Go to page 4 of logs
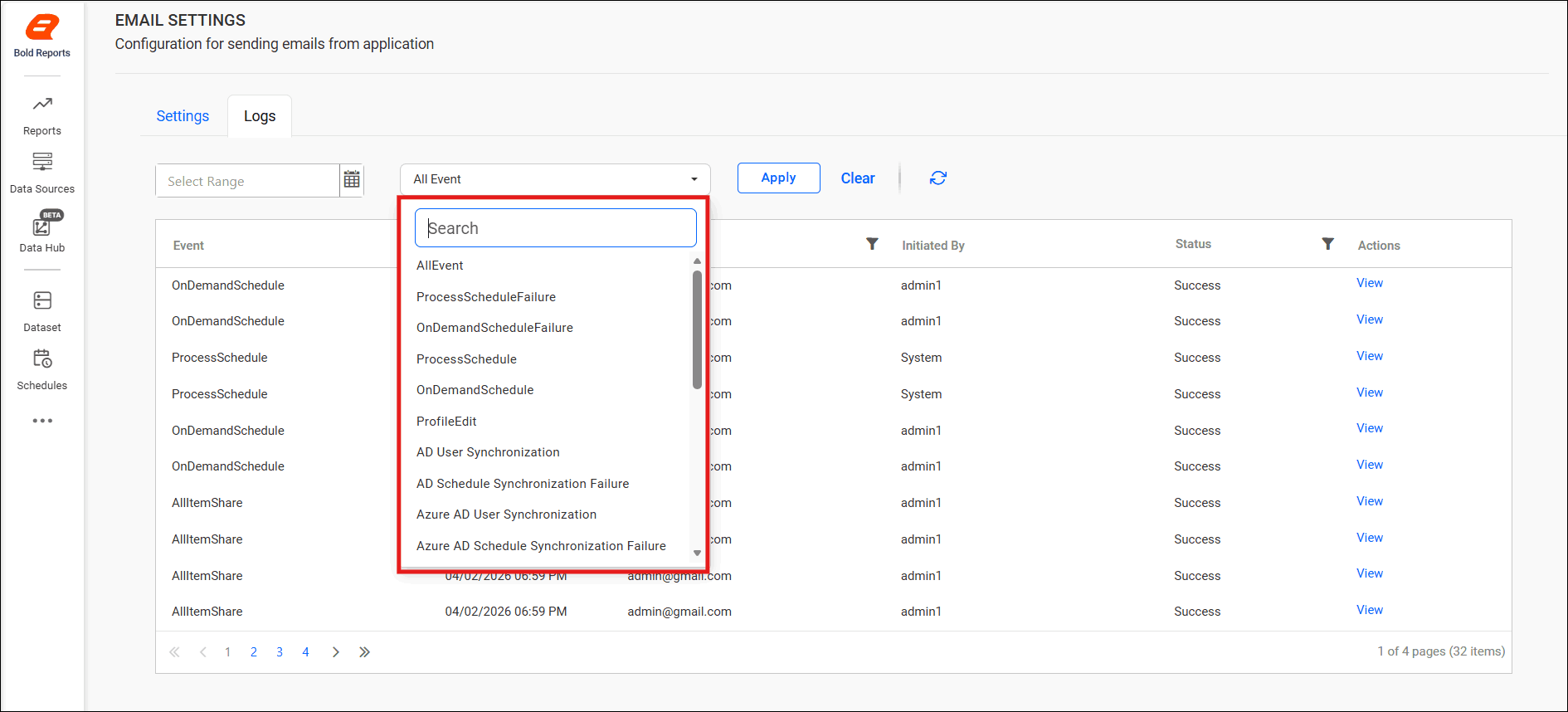This screenshot has width=1568, height=712. 305,652
